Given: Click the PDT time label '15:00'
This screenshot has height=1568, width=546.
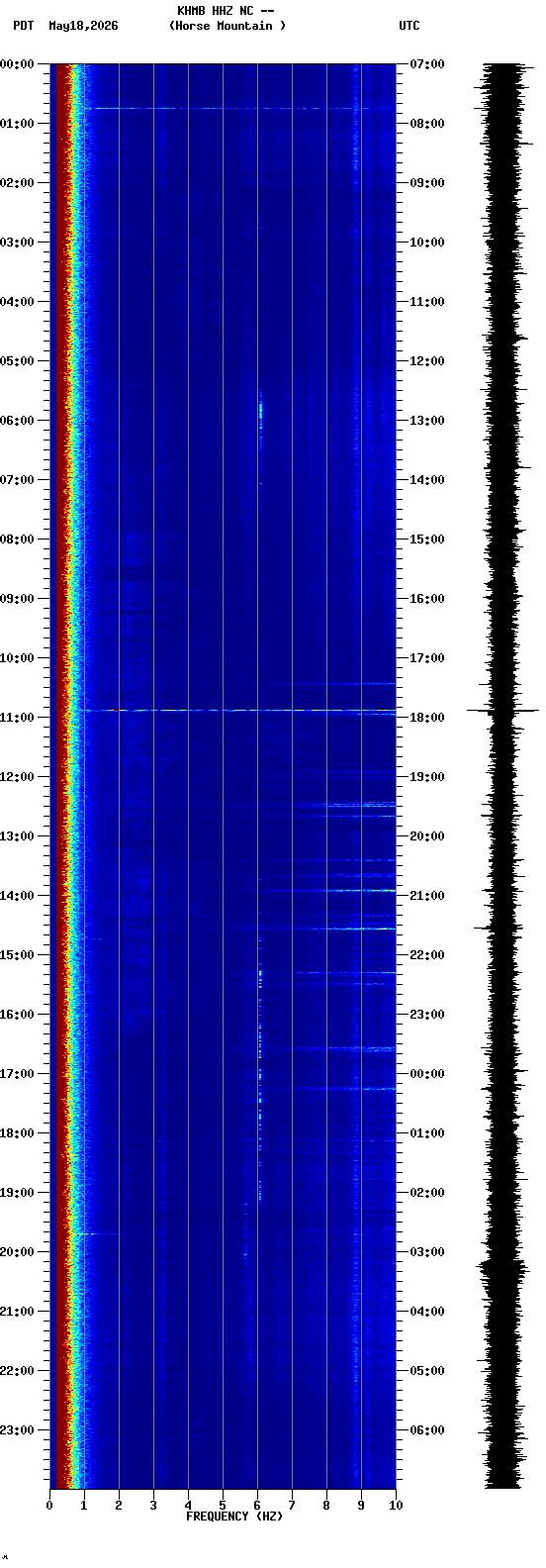Looking at the screenshot, I should click(17, 955).
